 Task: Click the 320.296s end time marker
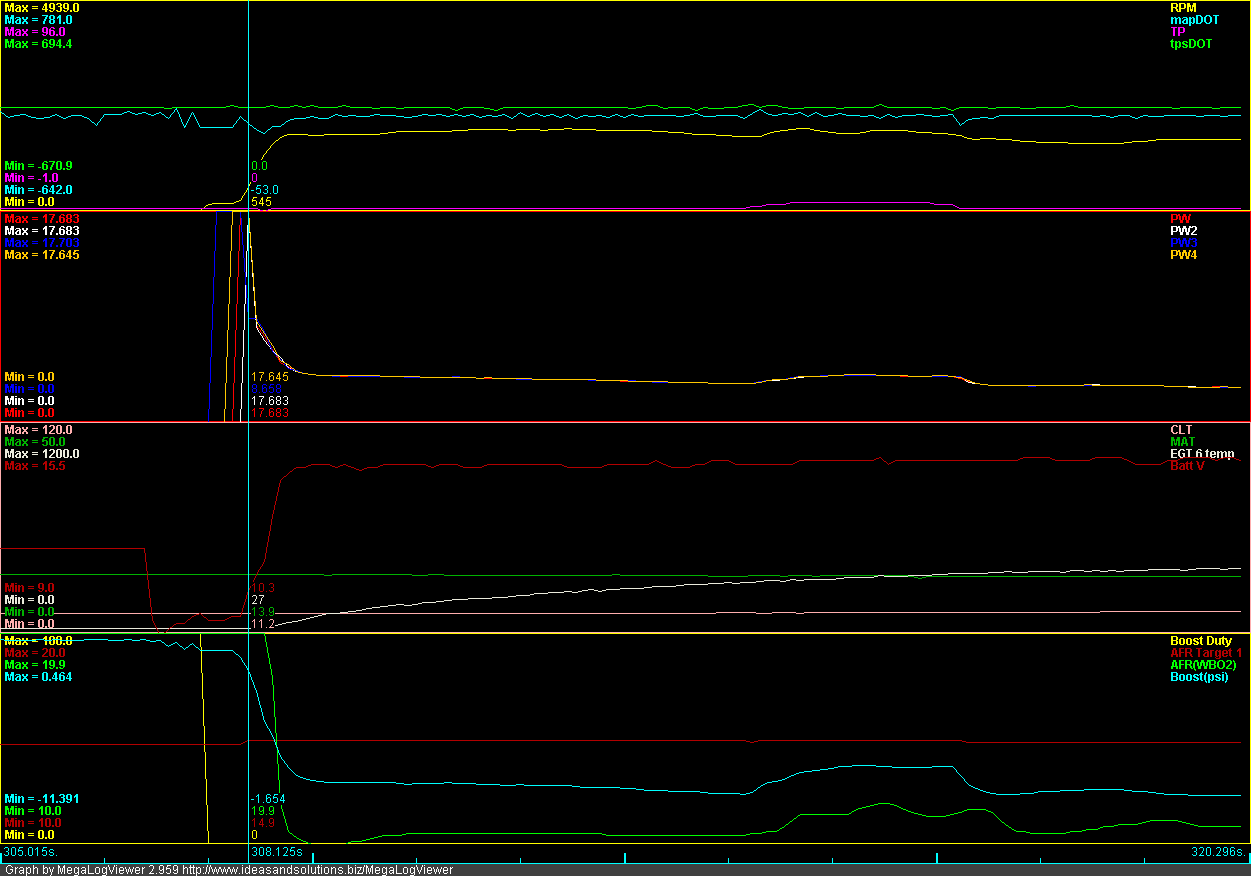(1212, 853)
